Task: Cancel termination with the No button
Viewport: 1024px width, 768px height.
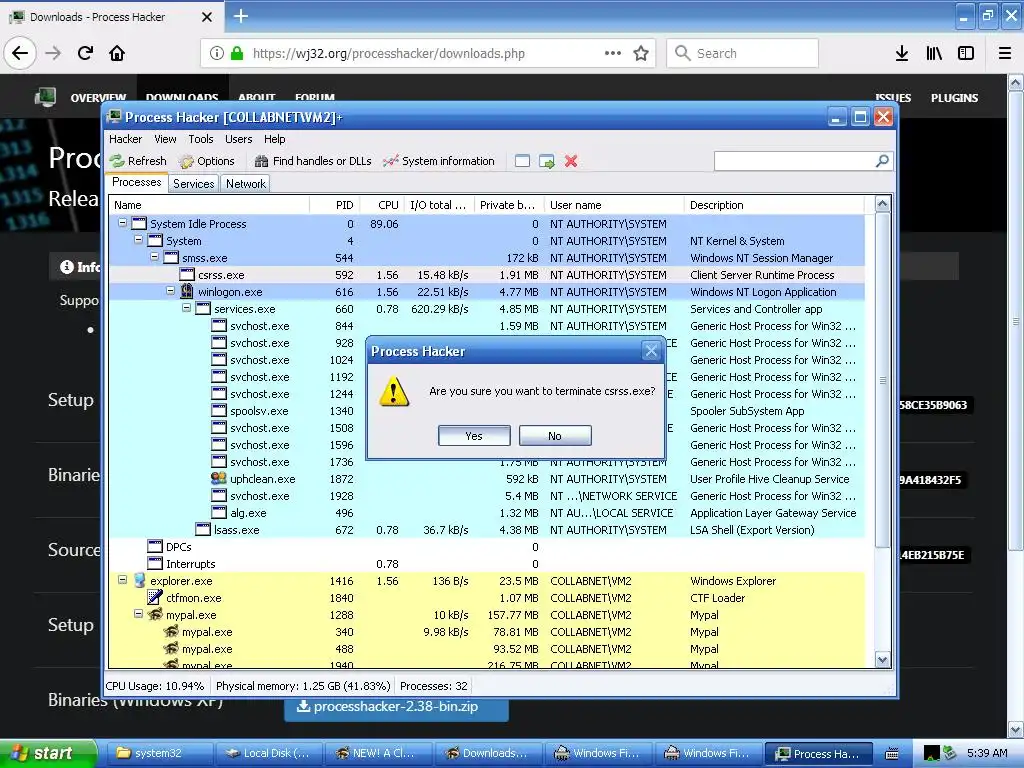Action: pos(555,436)
